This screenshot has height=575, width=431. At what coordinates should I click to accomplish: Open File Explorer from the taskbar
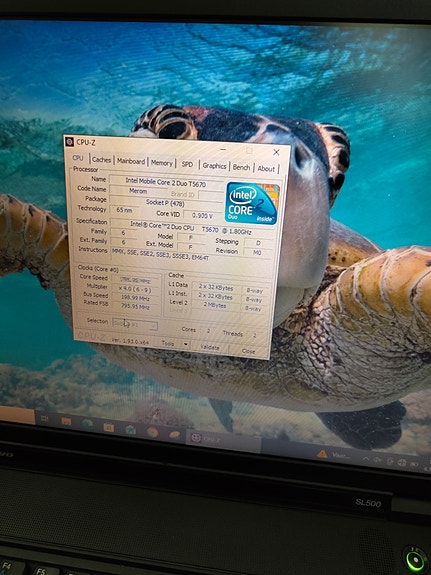point(66,421)
